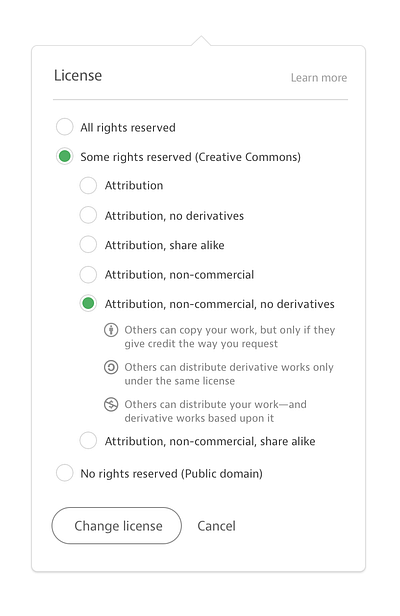
Task: Select the All rights reserved radio button
Action: [64, 127]
